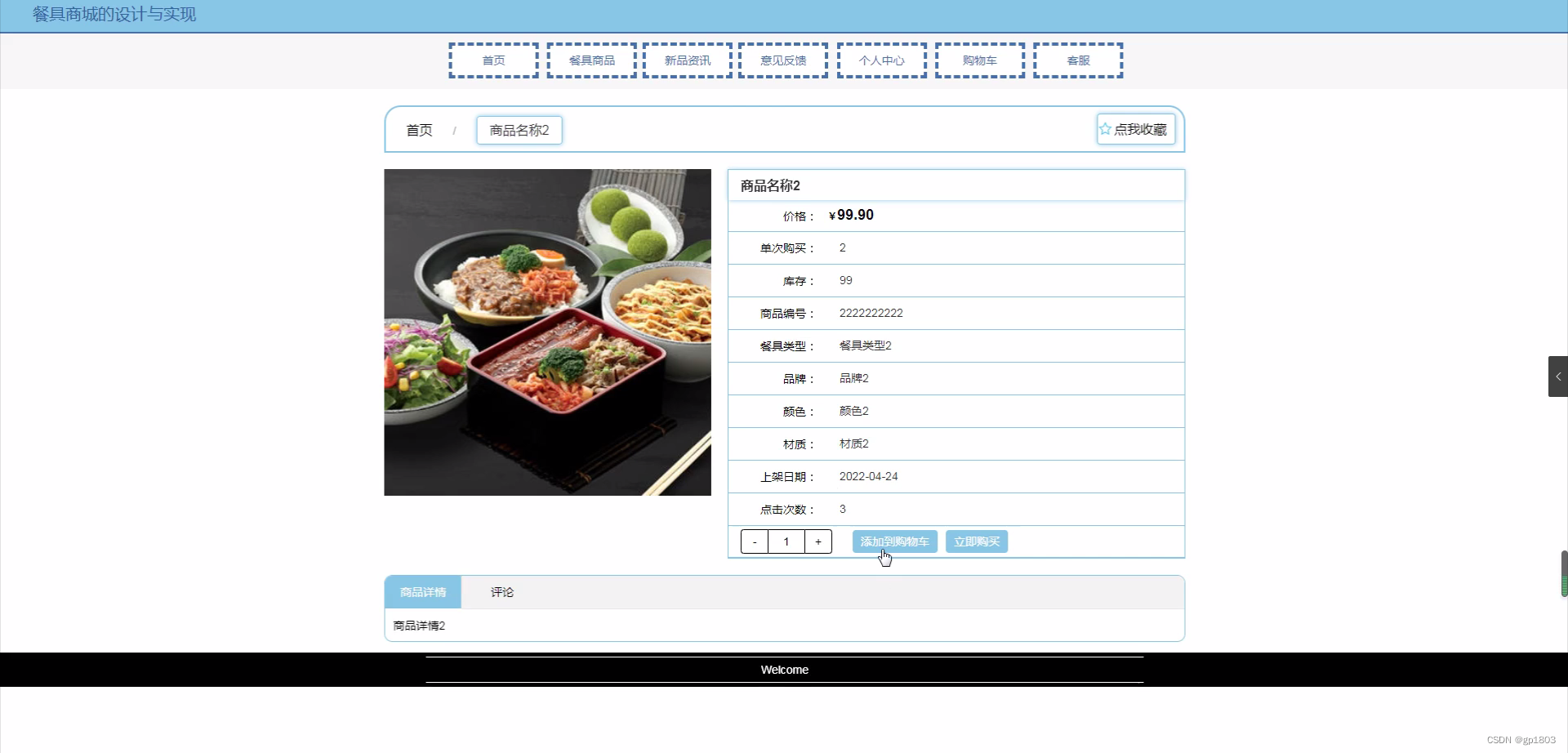This screenshot has height=753, width=1568.
Task: Click the 商品名称2 breadcrumb label
Action: tap(519, 130)
